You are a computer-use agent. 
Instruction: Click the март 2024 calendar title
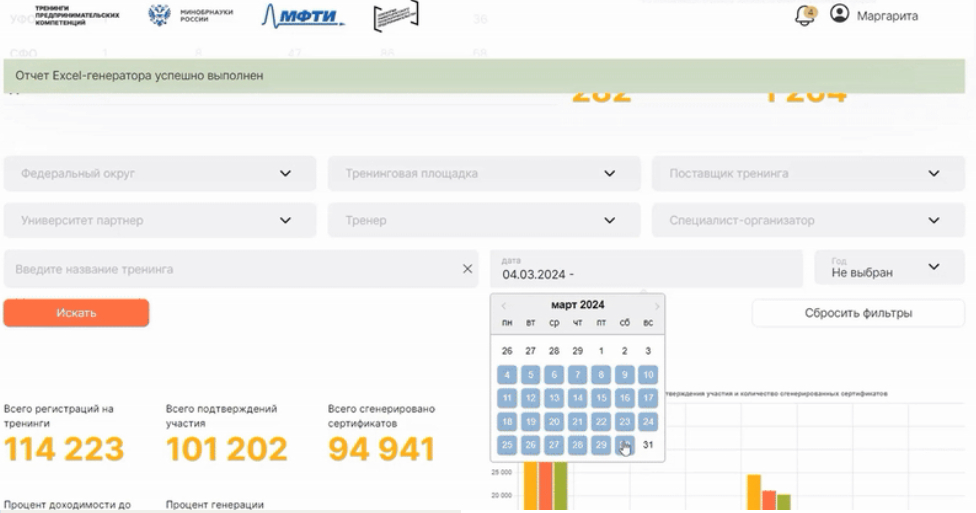click(578, 305)
